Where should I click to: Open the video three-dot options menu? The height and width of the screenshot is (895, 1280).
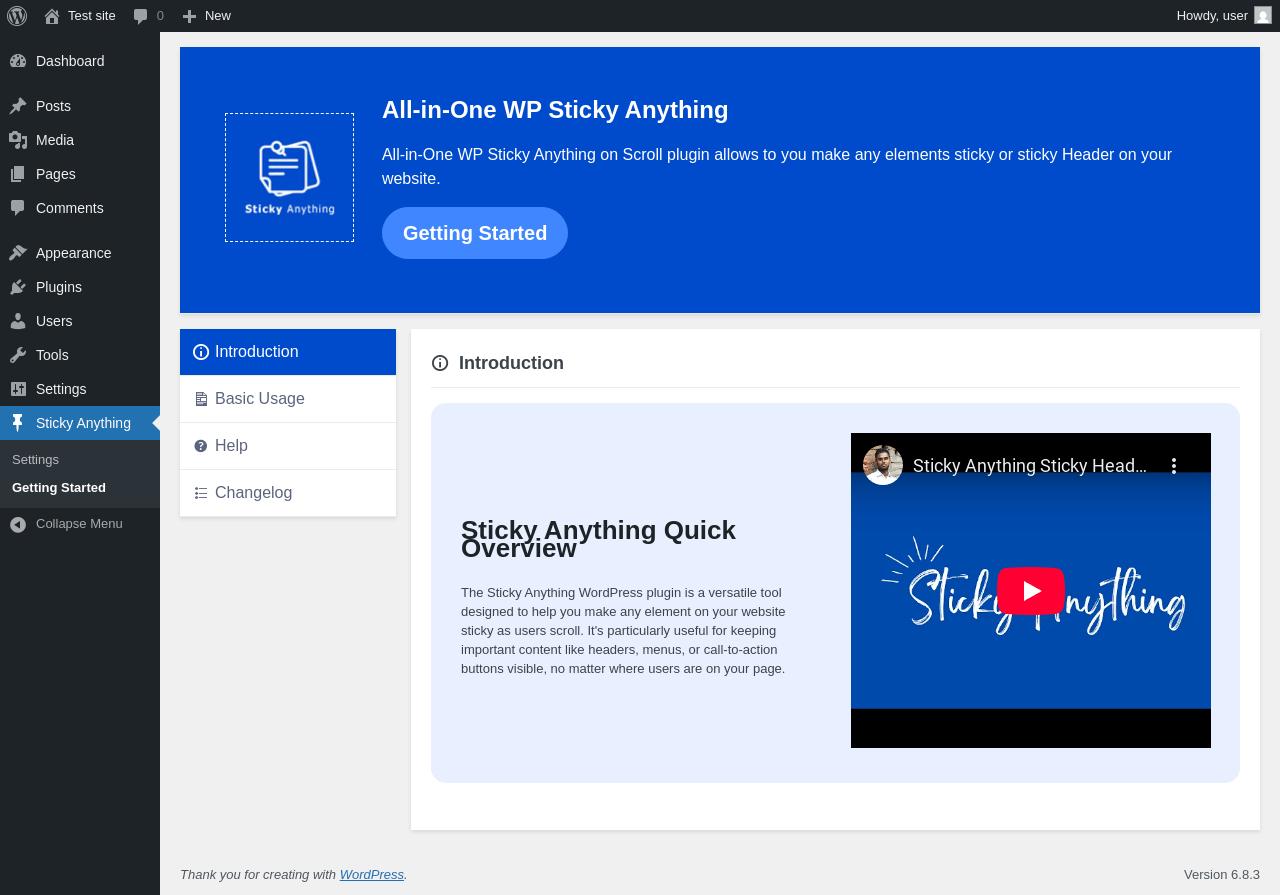[x=1174, y=466]
